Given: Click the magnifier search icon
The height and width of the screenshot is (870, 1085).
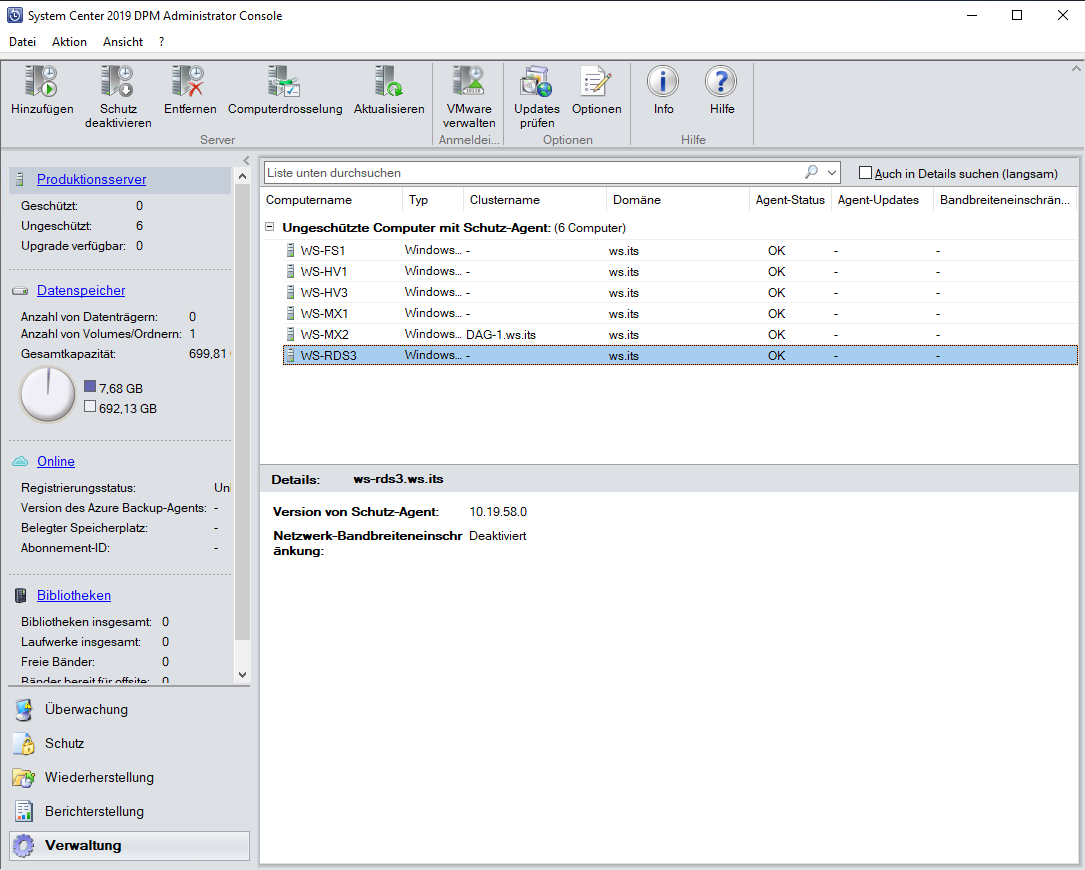Looking at the screenshot, I should pos(812,172).
